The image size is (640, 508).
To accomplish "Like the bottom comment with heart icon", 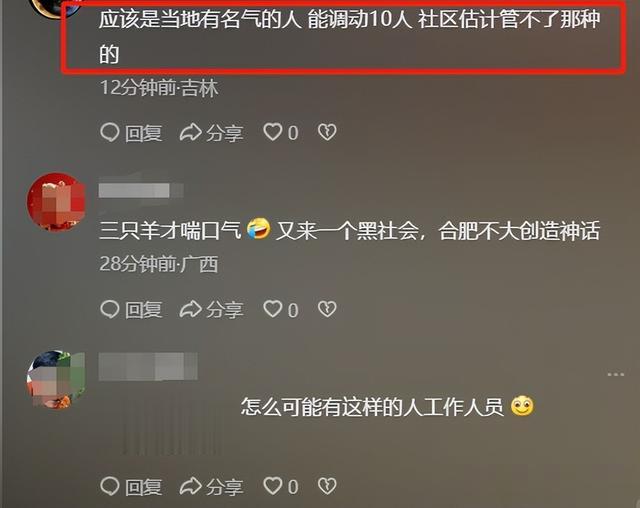I will [x=281, y=487].
